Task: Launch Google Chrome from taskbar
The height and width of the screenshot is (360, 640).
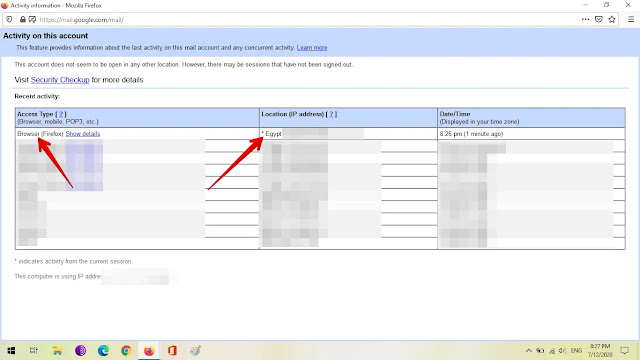Action: [126, 351]
